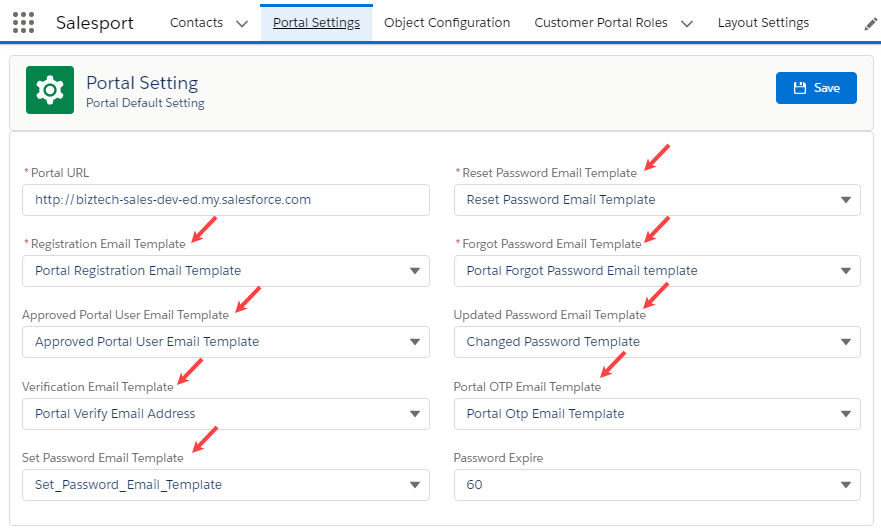Screen dimensions: 881x531
Task: Open Forgot Password Email Template dropdown
Action: tap(657, 271)
